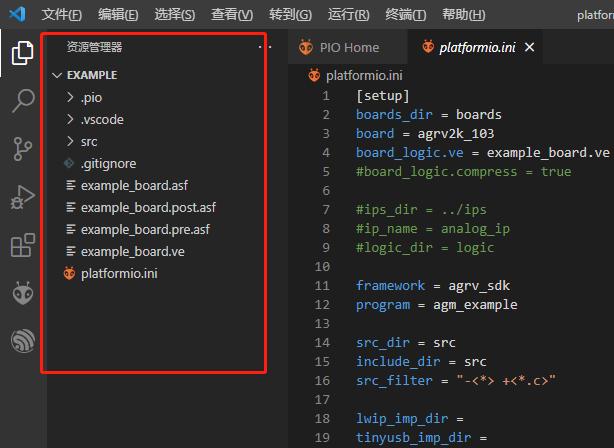614x448 pixels.
Task: Open the Espressif IDF sidebar icon
Action: pyautogui.click(x=23, y=341)
